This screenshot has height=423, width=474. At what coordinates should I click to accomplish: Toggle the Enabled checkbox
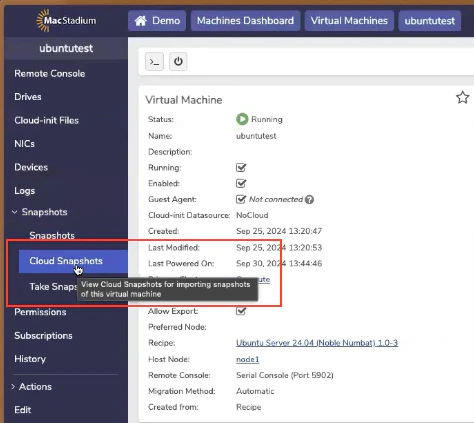(241, 183)
